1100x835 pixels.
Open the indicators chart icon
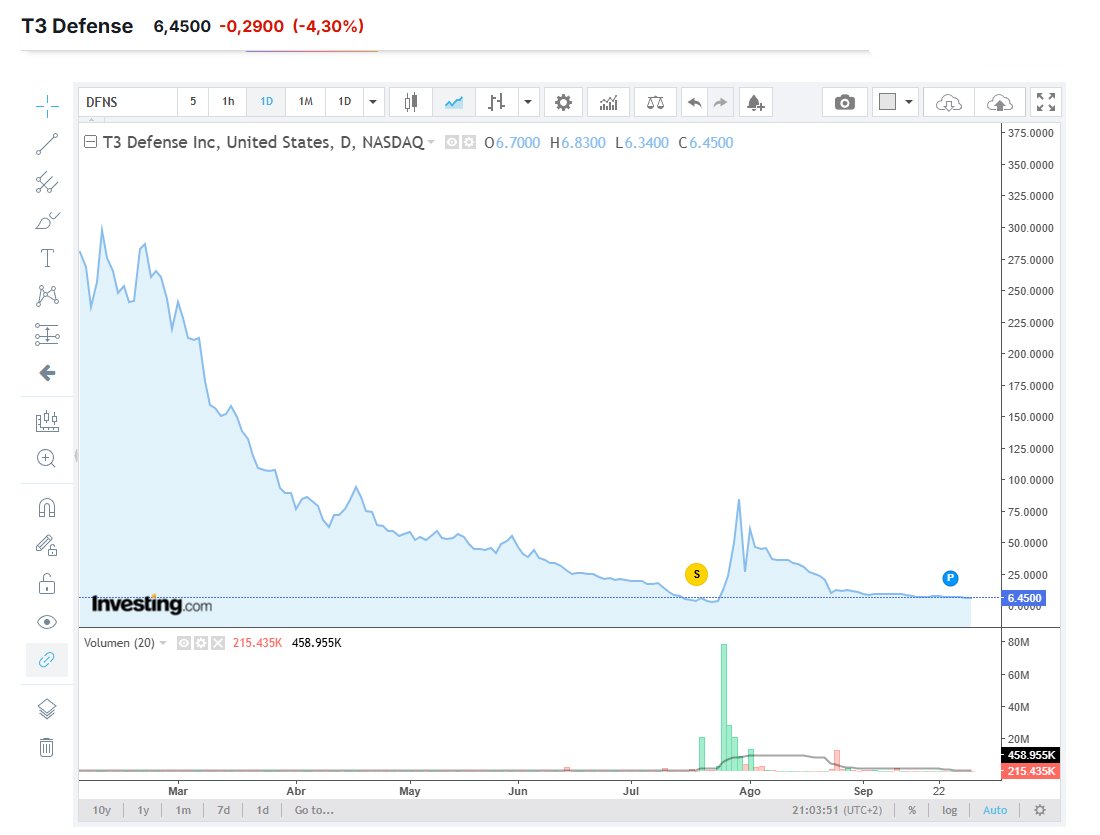(x=608, y=102)
